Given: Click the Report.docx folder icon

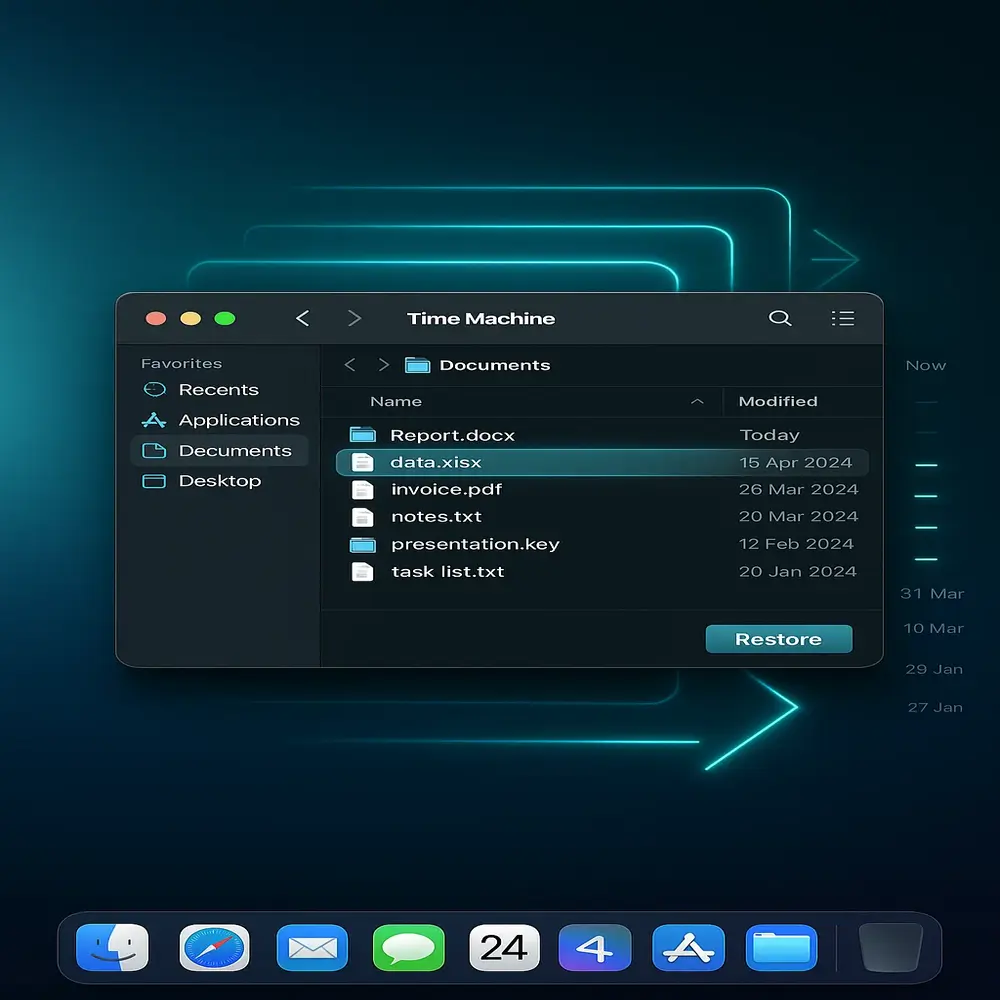Looking at the screenshot, I should pos(363,435).
